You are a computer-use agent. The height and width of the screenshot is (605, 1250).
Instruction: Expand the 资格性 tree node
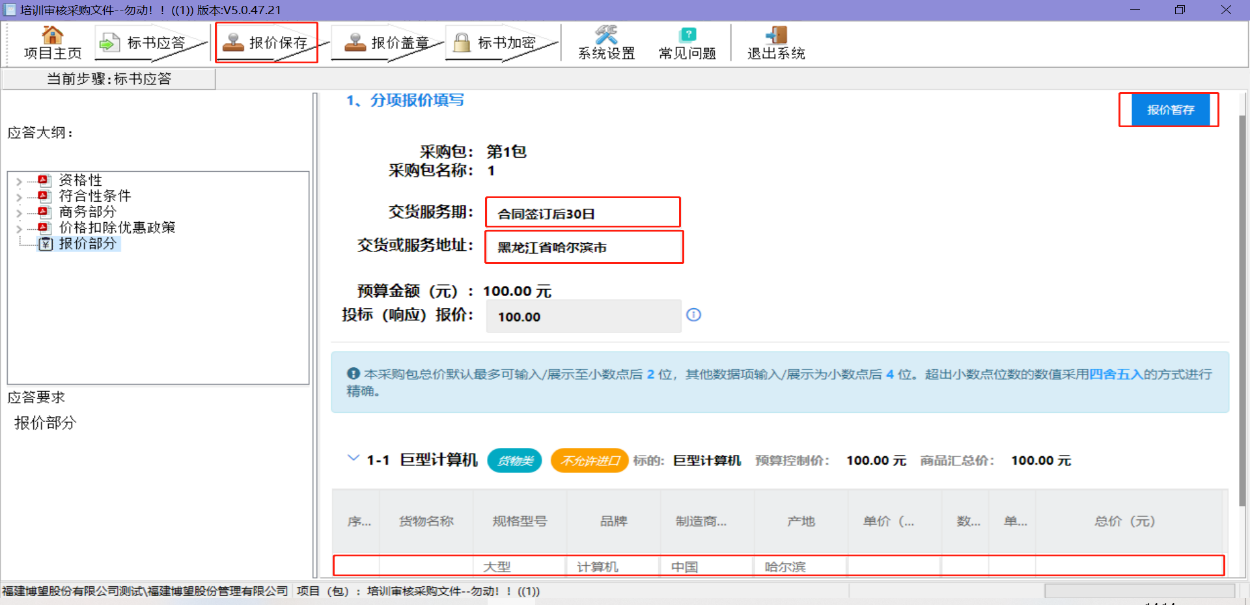click(x=19, y=181)
